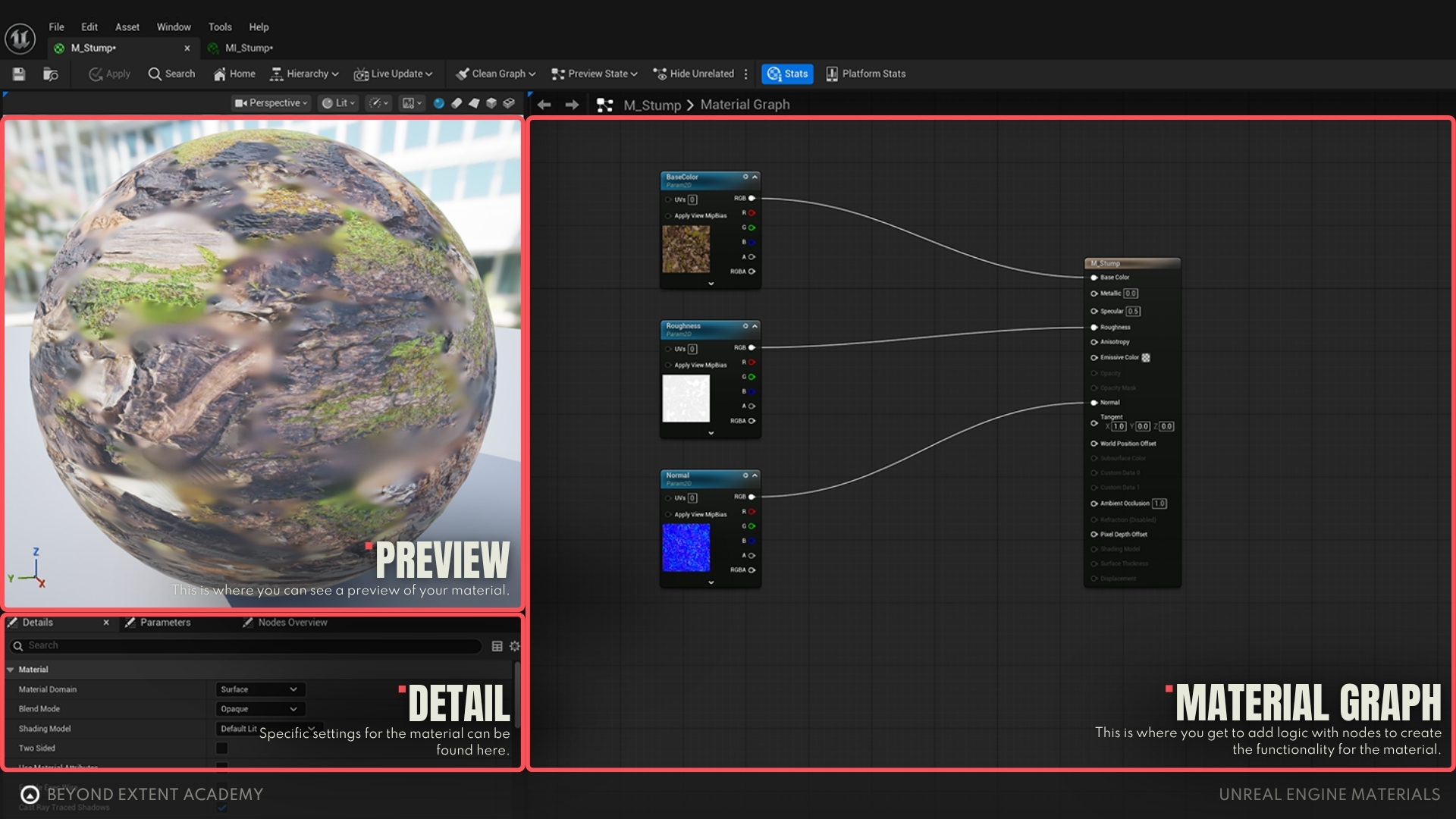Select plane preview shape icon
This screenshot has height=819, width=1456.
(474, 103)
